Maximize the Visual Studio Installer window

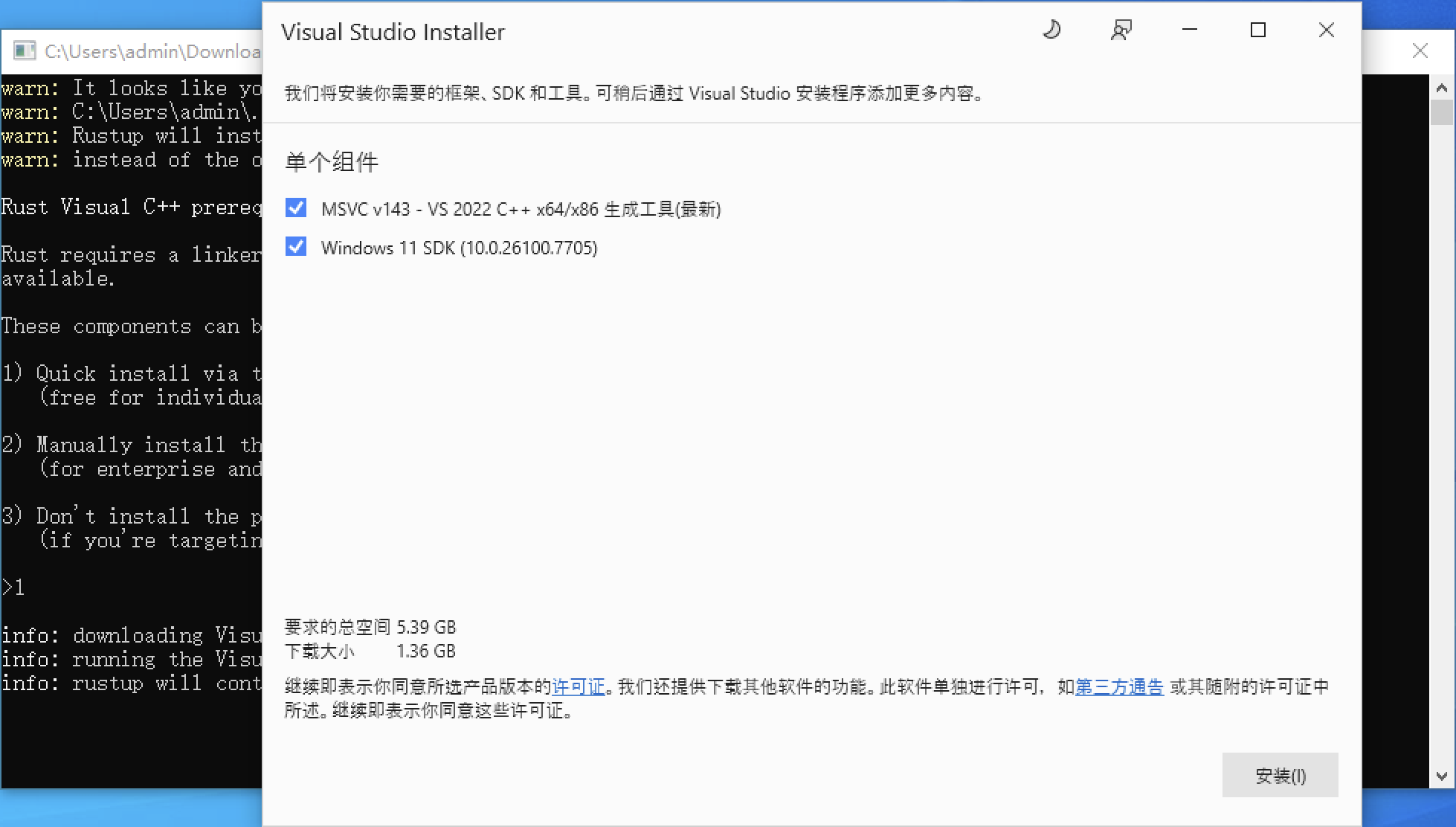coord(1258,30)
